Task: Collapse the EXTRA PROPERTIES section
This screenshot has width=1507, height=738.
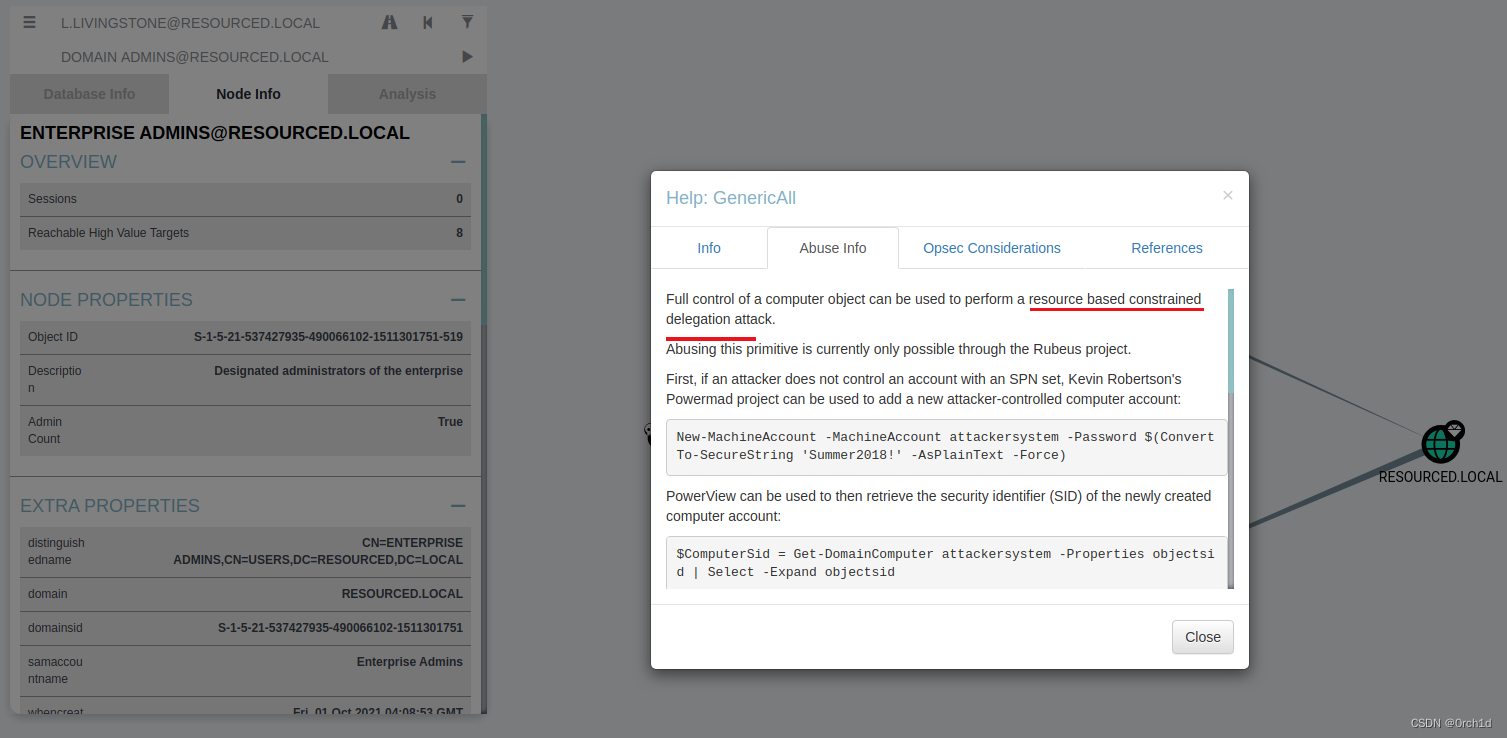Action: tap(458, 506)
